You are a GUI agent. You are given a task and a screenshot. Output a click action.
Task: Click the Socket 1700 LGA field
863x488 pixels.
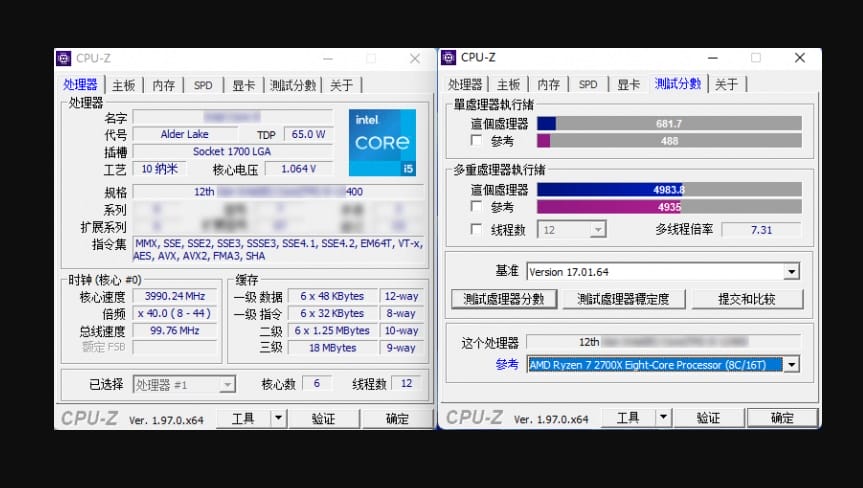click(232, 151)
